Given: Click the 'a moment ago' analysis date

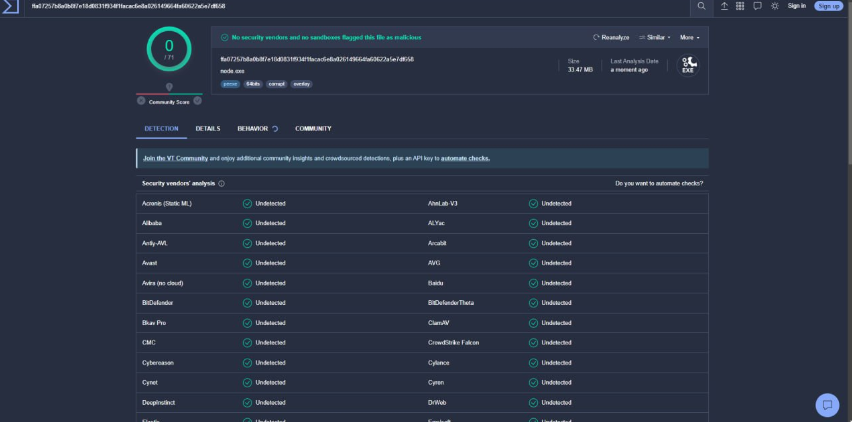Looking at the screenshot, I should coord(629,70).
